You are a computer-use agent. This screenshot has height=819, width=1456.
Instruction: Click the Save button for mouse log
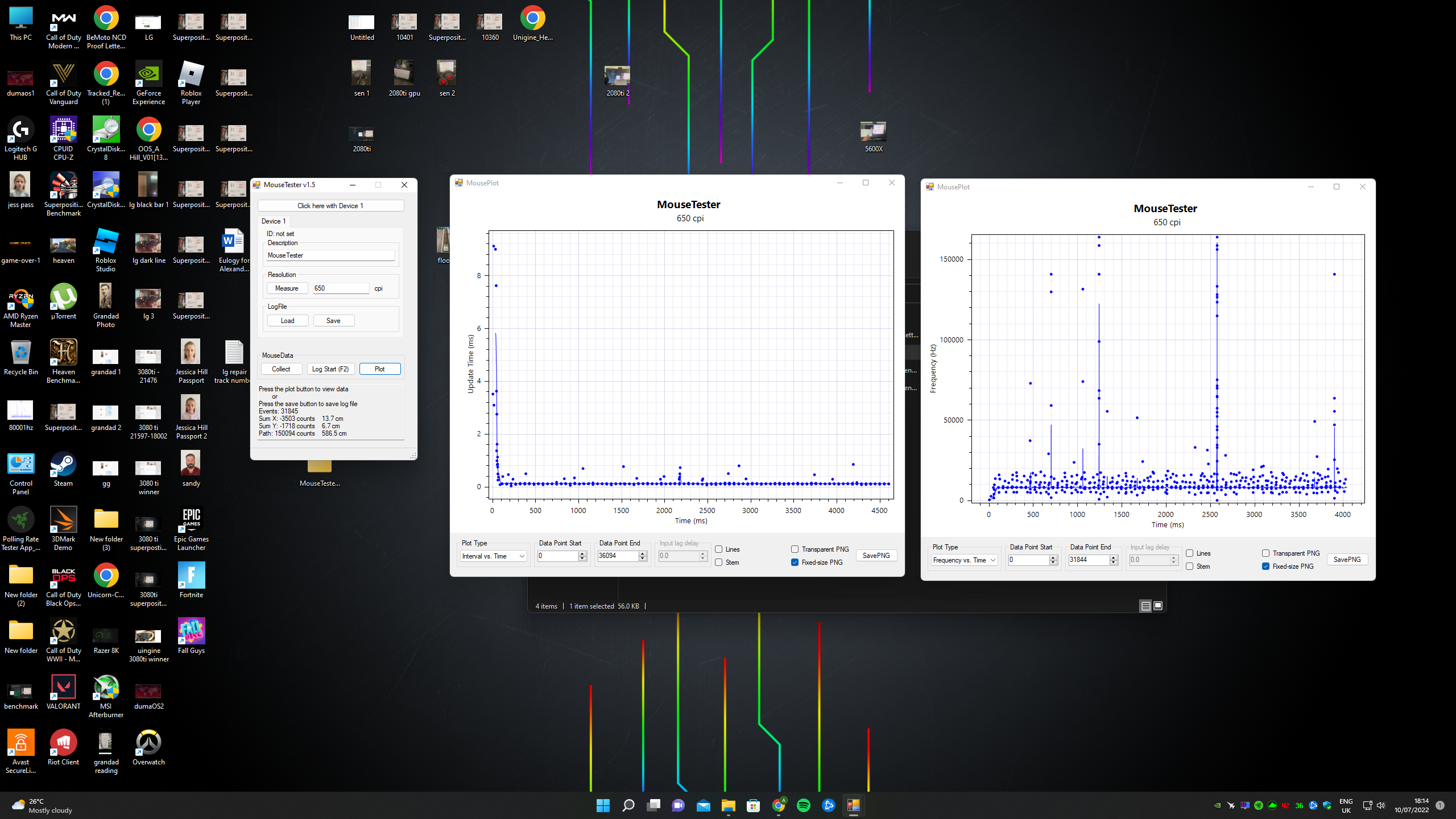click(x=334, y=320)
